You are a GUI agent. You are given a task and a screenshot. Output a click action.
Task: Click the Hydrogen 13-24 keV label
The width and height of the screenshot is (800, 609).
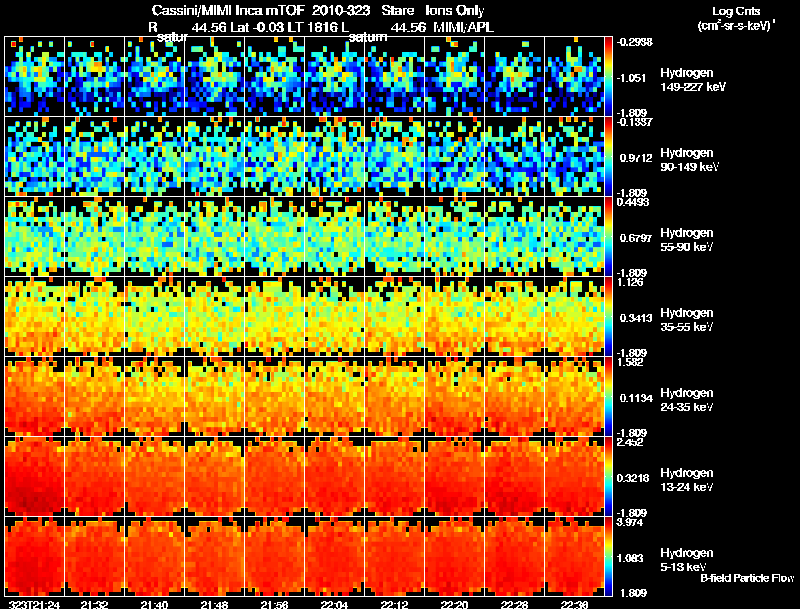[x=687, y=479]
